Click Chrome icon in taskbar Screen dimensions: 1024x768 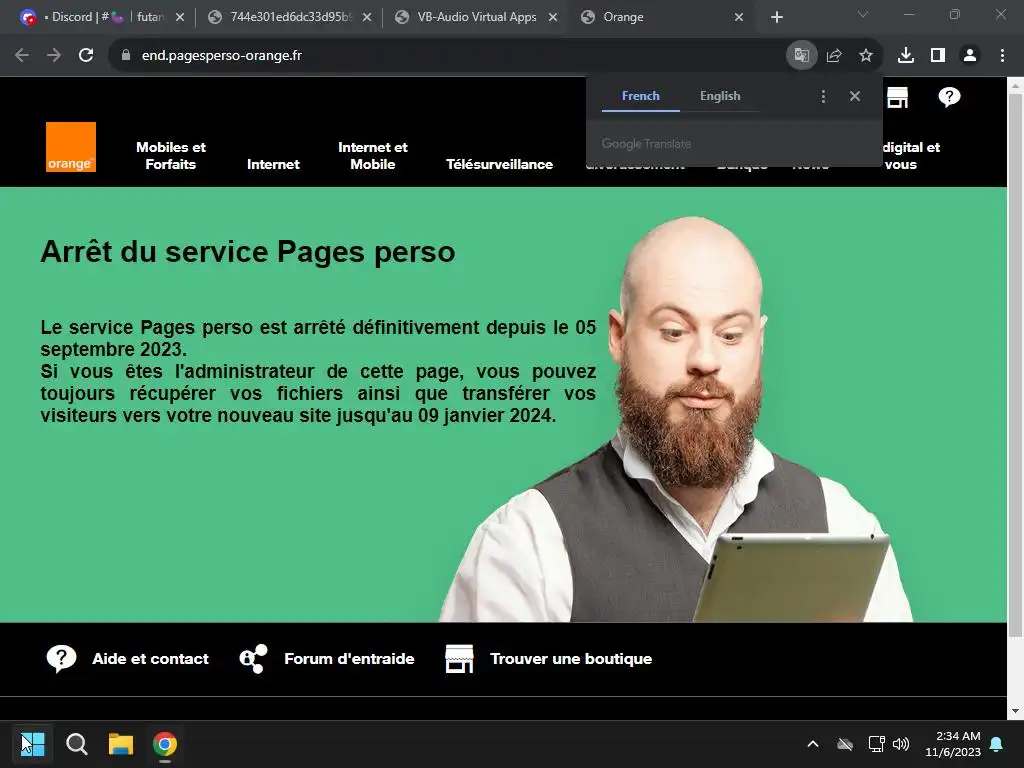pos(165,744)
